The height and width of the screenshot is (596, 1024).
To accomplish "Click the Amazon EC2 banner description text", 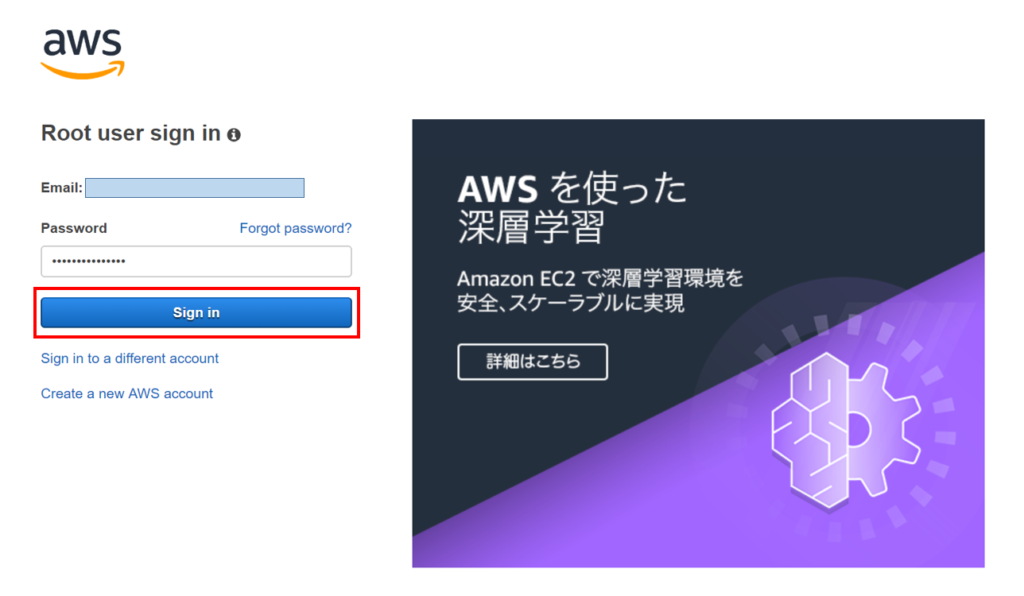I will [600, 289].
